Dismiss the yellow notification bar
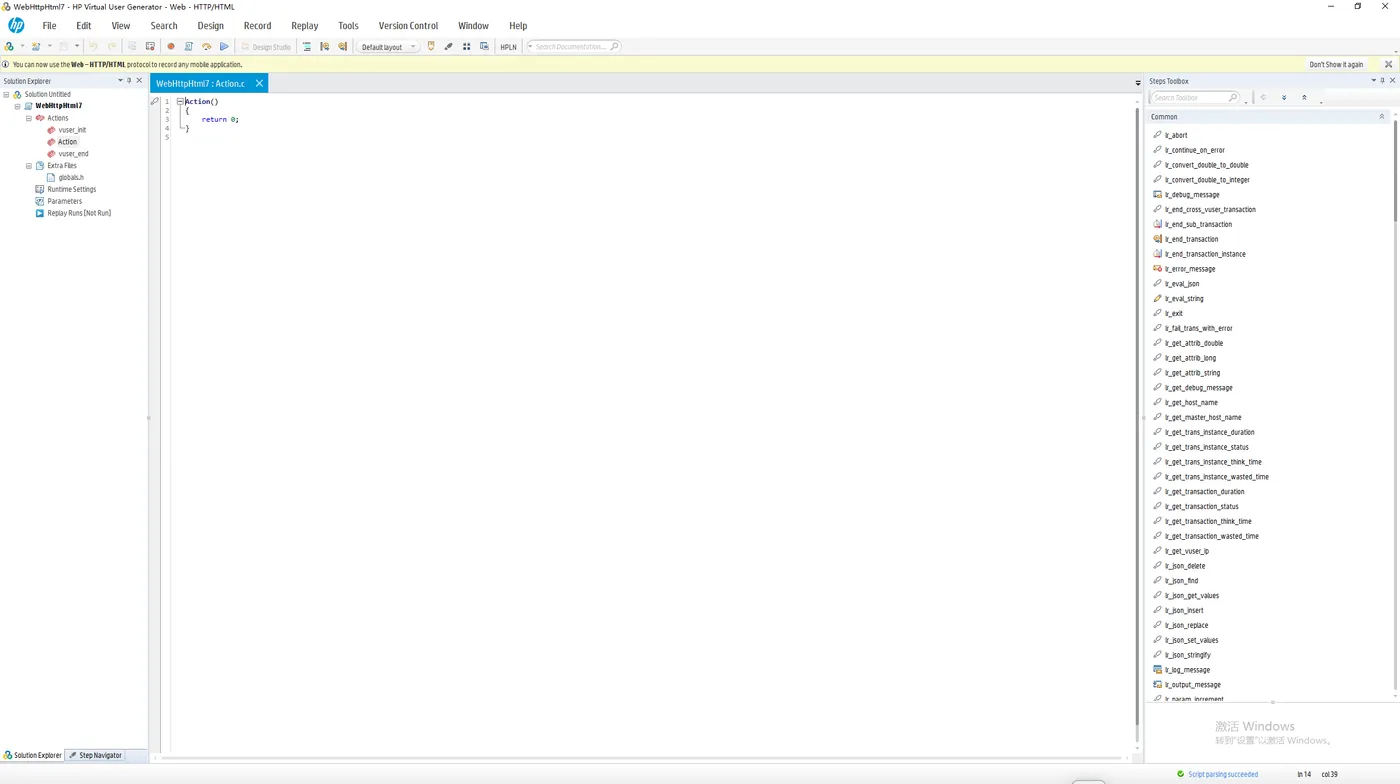The height and width of the screenshot is (784, 1400). [1388, 65]
